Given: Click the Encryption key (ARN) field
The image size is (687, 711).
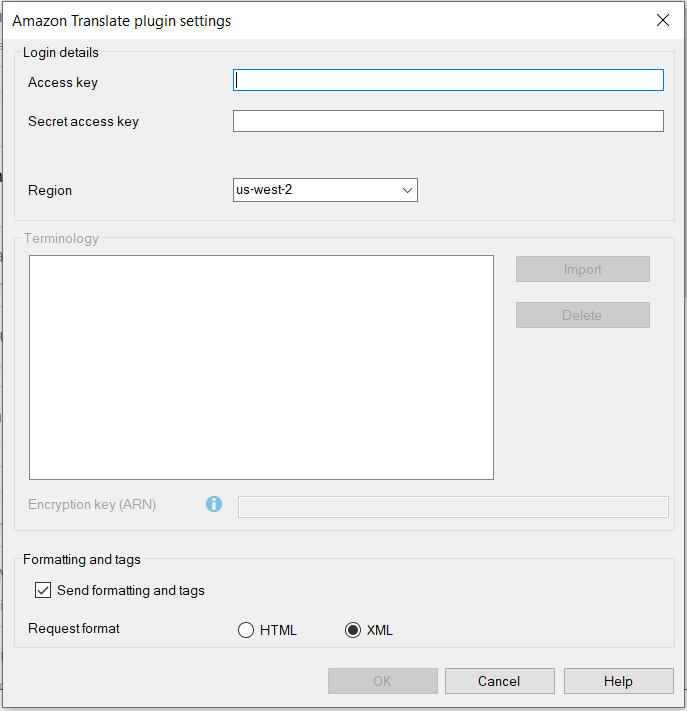Looking at the screenshot, I should [453, 507].
